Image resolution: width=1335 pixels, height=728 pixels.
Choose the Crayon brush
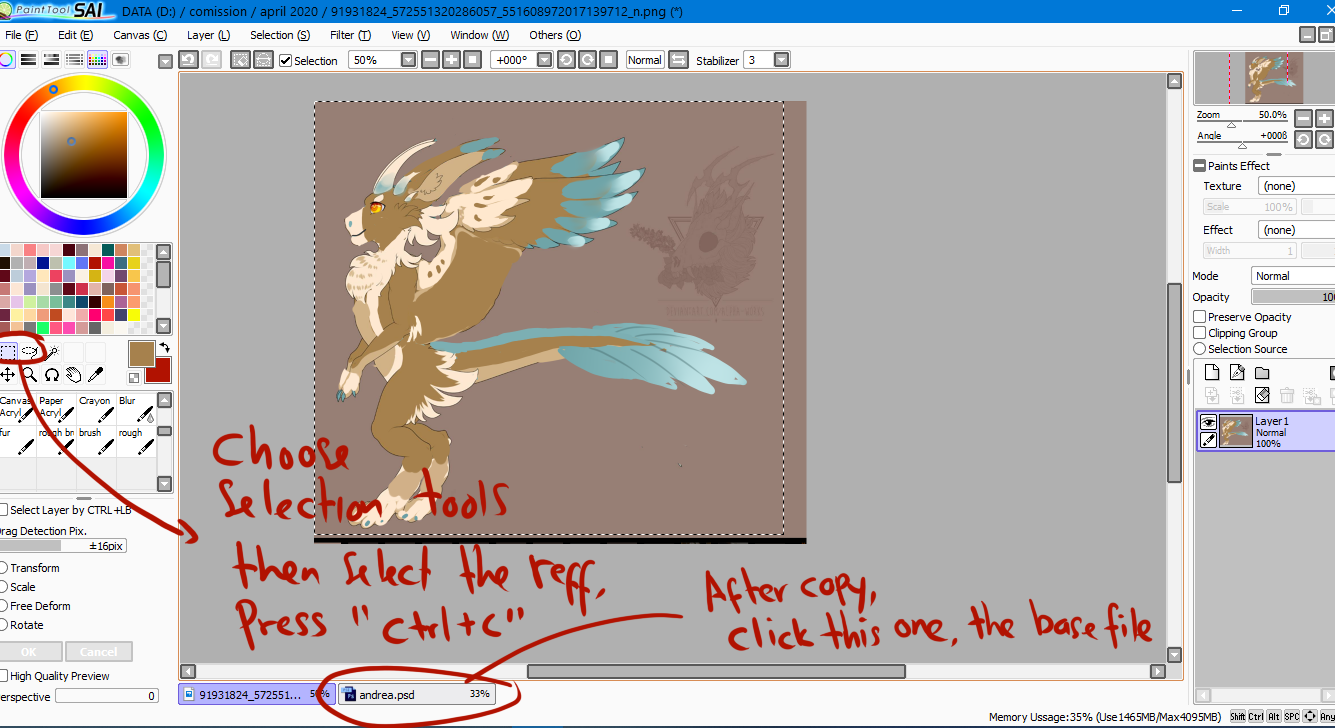click(x=96, y=410)
